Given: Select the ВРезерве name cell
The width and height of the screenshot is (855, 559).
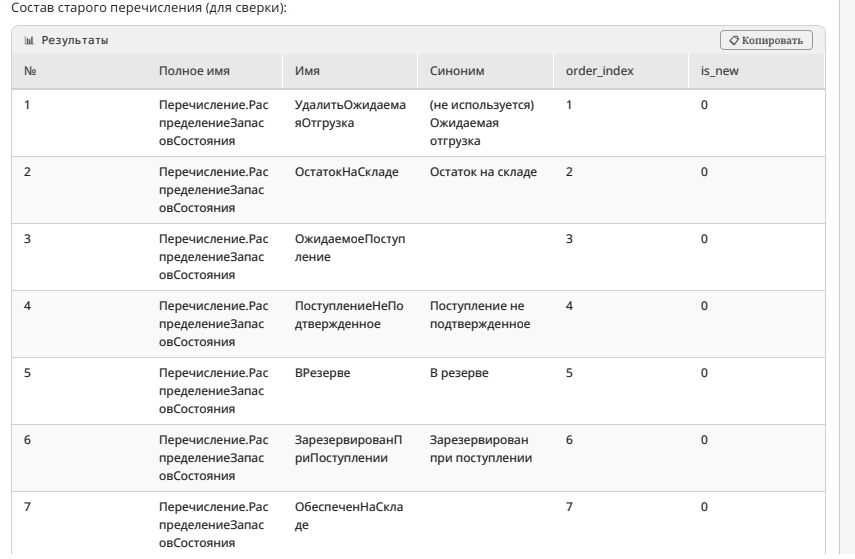Looking at the screenshot, I should pyautogui.click(x=350, y=391).
